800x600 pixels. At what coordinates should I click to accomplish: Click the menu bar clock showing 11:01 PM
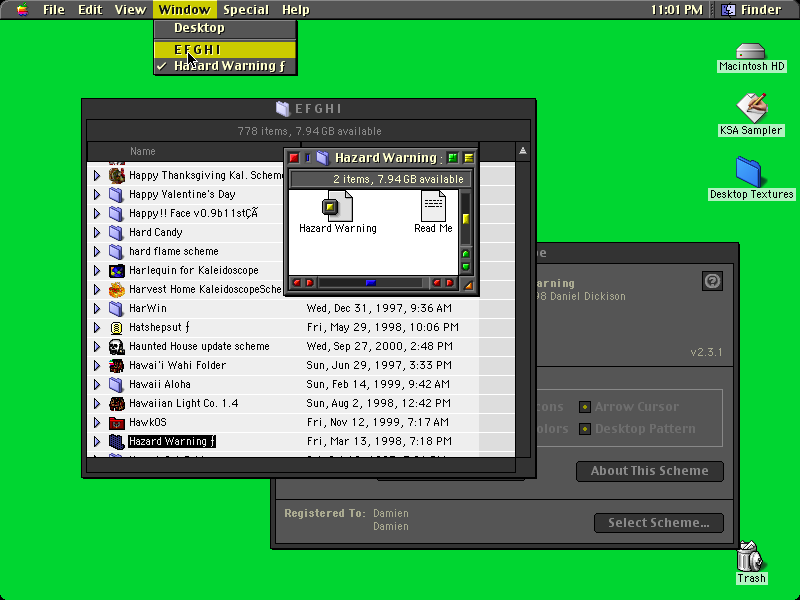coord(677,10)
